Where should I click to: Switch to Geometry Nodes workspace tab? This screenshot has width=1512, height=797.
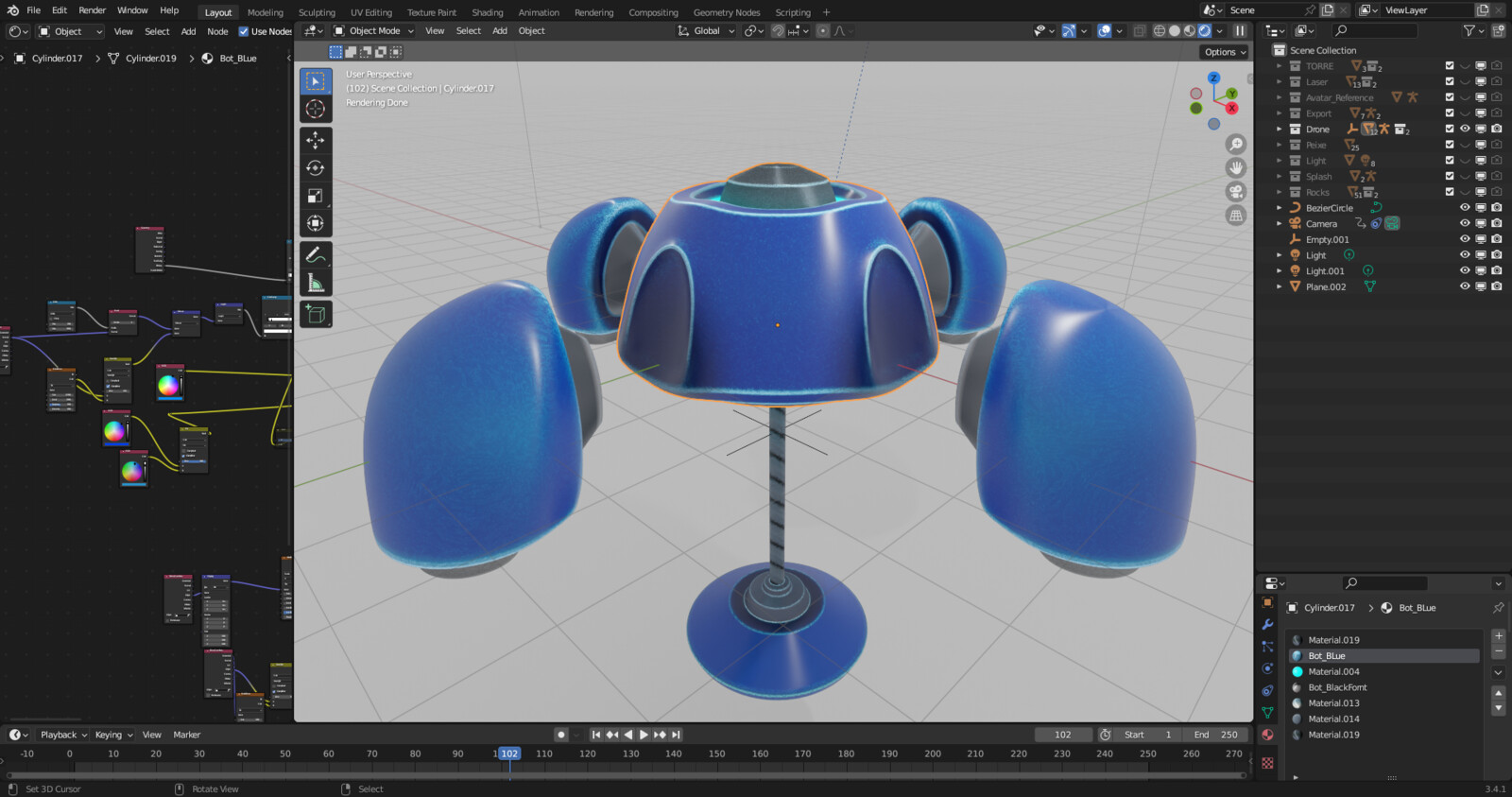(727, 12)
